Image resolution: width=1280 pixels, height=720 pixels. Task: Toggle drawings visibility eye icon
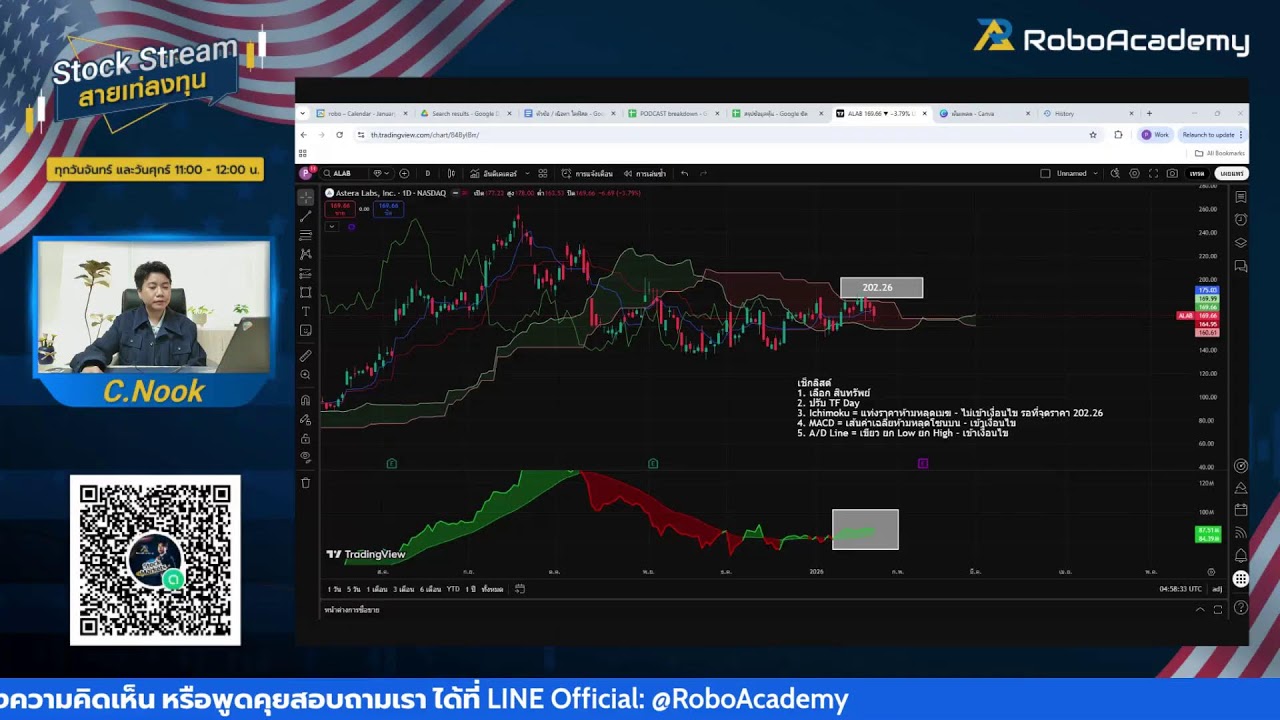[306, 457]
